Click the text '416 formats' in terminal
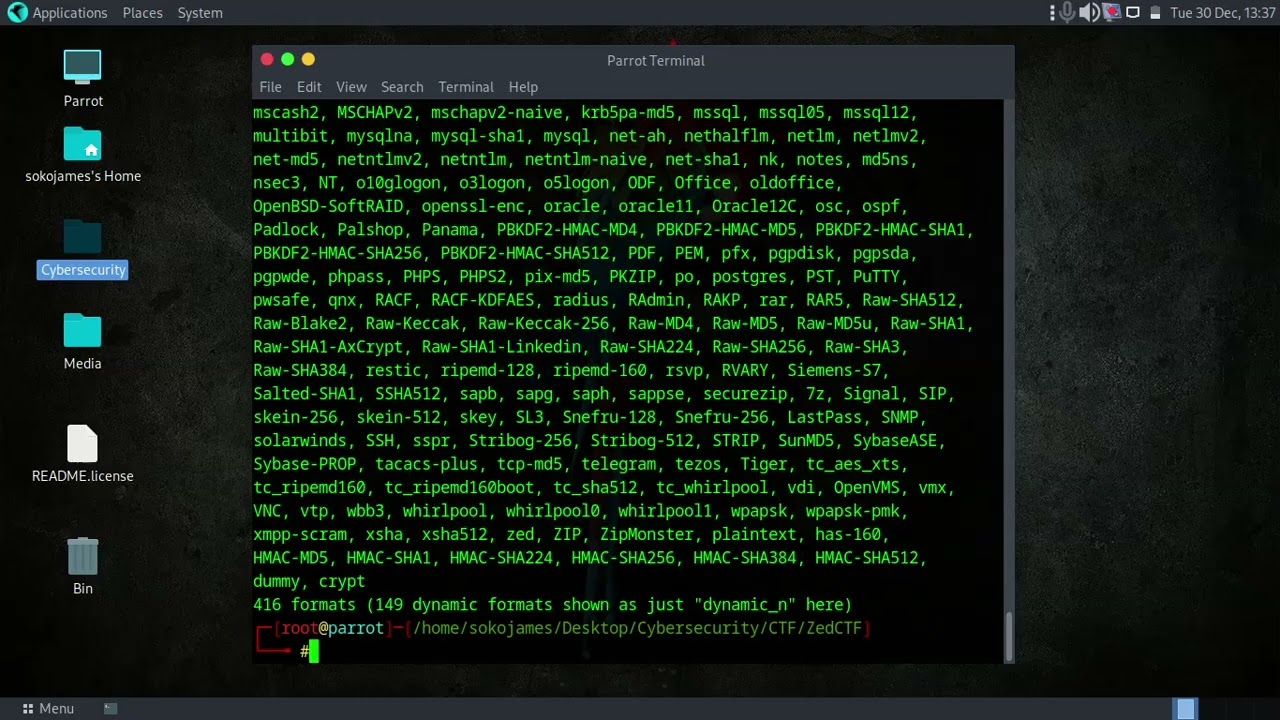Screen dimensions: 1280x720 pyautogui.click(x=305, y=604)
